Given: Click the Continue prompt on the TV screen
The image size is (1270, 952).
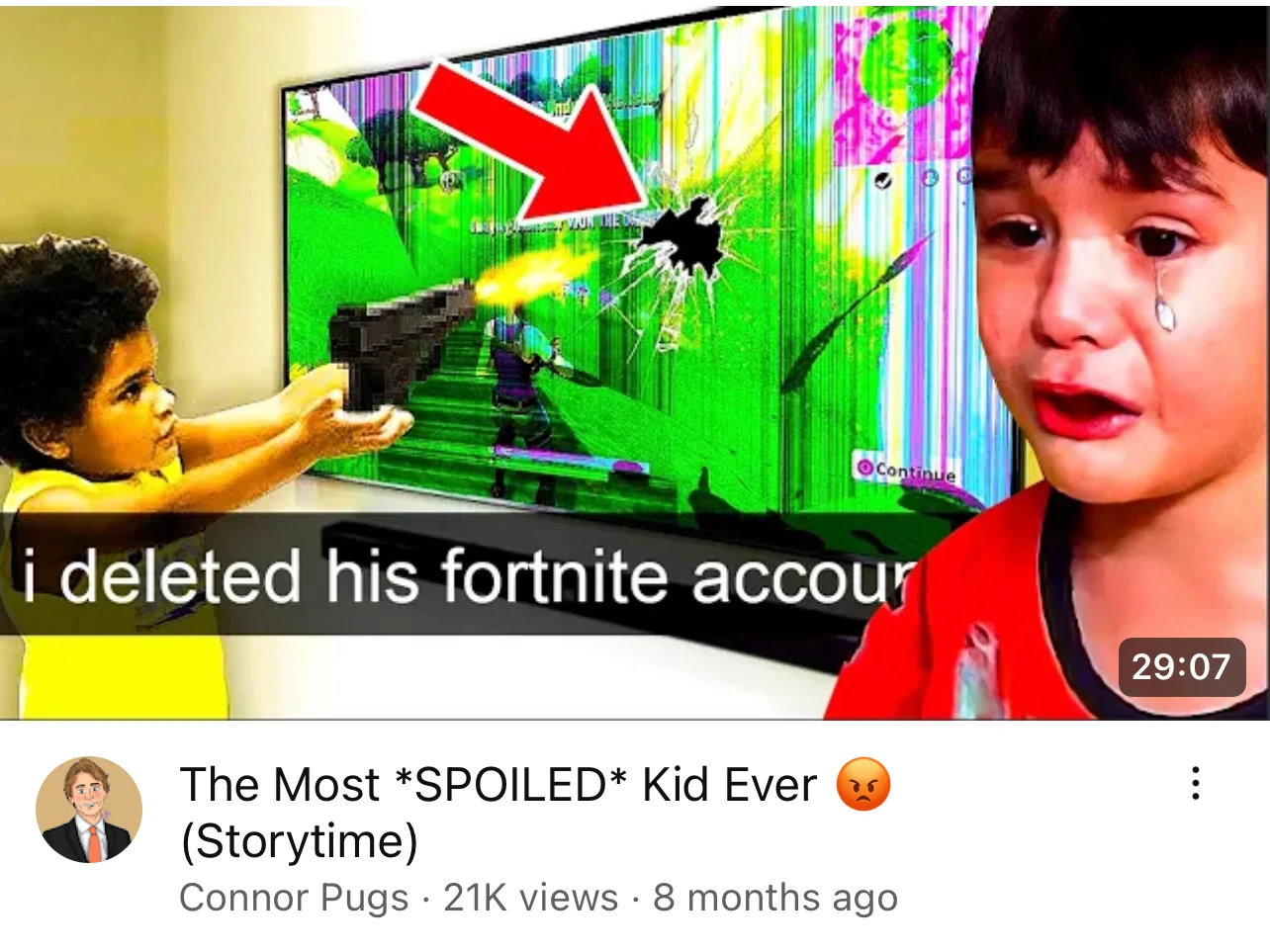Looking at the screenshot, I should [x=906, y=471].
